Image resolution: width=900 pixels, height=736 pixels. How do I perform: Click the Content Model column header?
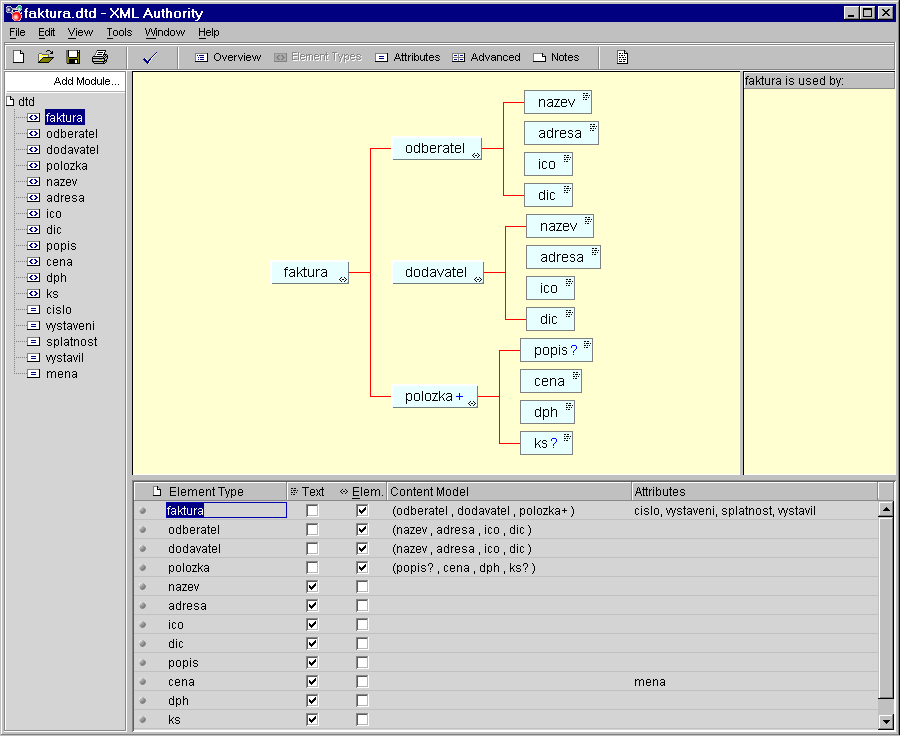coord(509,491)
